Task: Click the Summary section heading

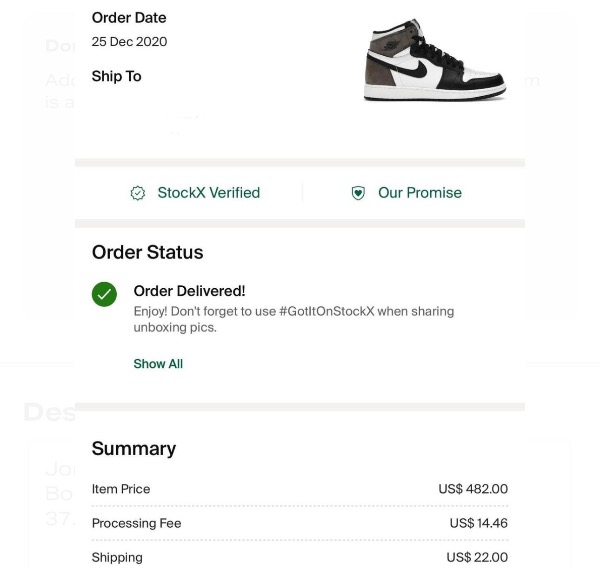Action: 134,449
